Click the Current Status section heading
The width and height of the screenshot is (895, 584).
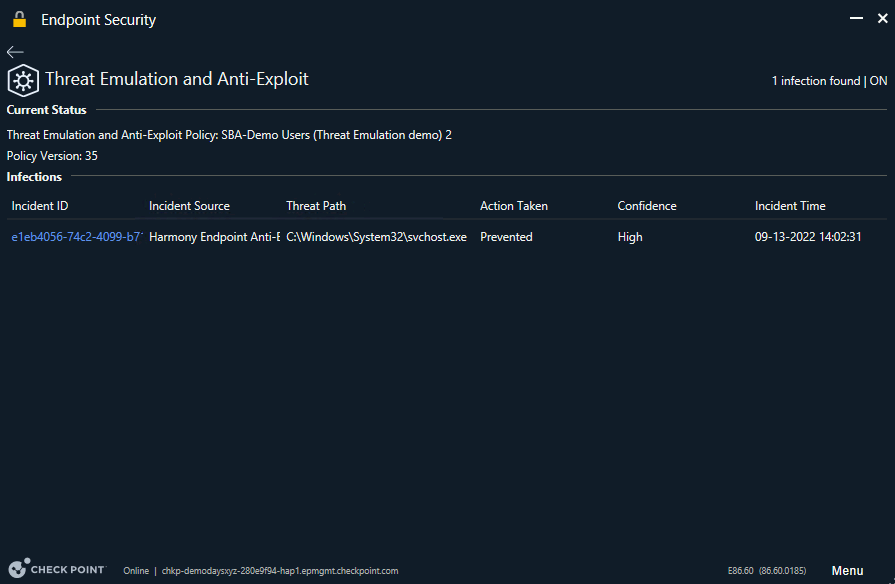click(x=46, y=110)
